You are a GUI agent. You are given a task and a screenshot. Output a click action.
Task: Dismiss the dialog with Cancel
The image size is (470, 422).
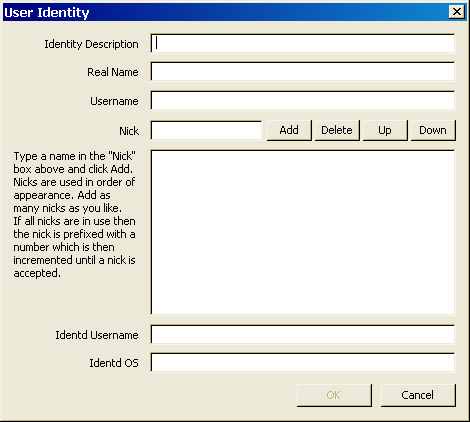[418, 395]
